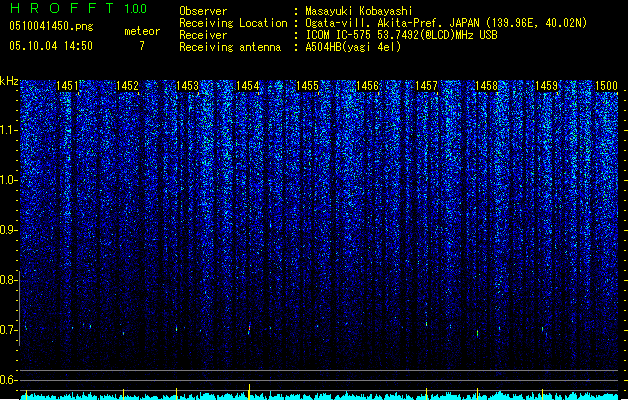Click the 0.6 kHz frequency axis label

[x=7, y=380]
